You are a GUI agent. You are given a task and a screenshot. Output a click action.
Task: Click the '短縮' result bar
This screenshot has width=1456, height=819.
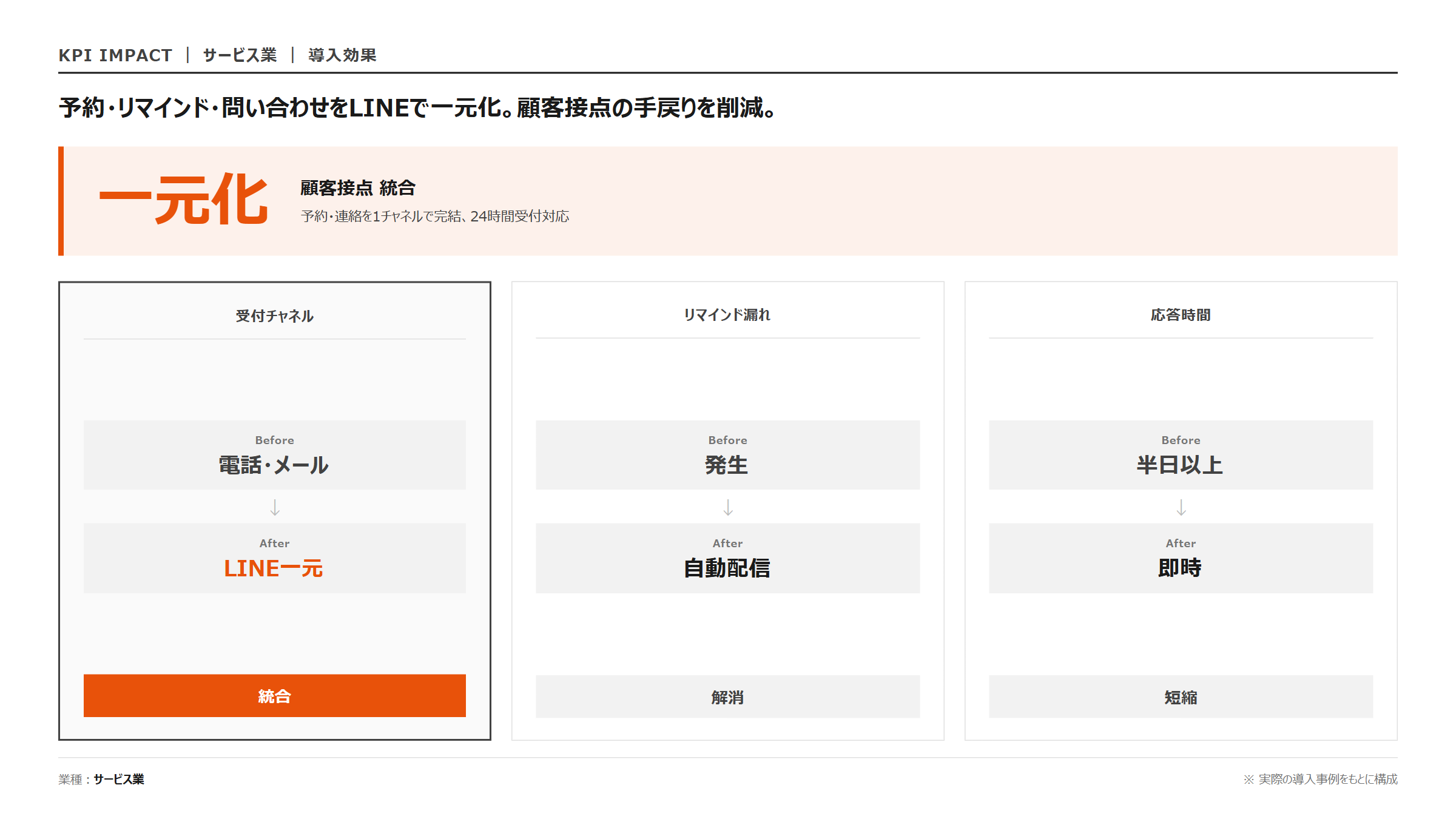[x=1181, y=696]
